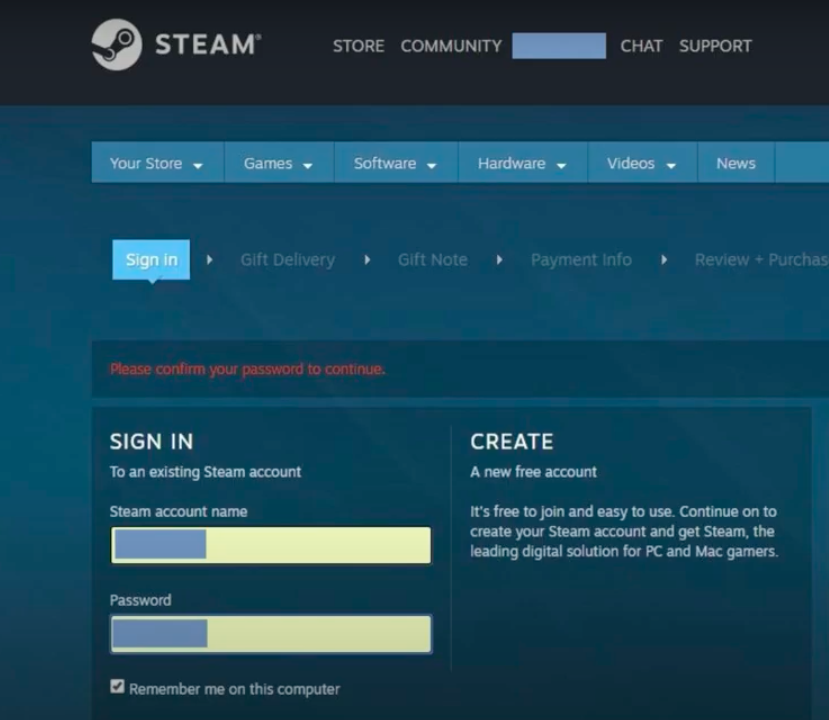
Task: Open the Software dropdown menu
Action: coord(394,163)
